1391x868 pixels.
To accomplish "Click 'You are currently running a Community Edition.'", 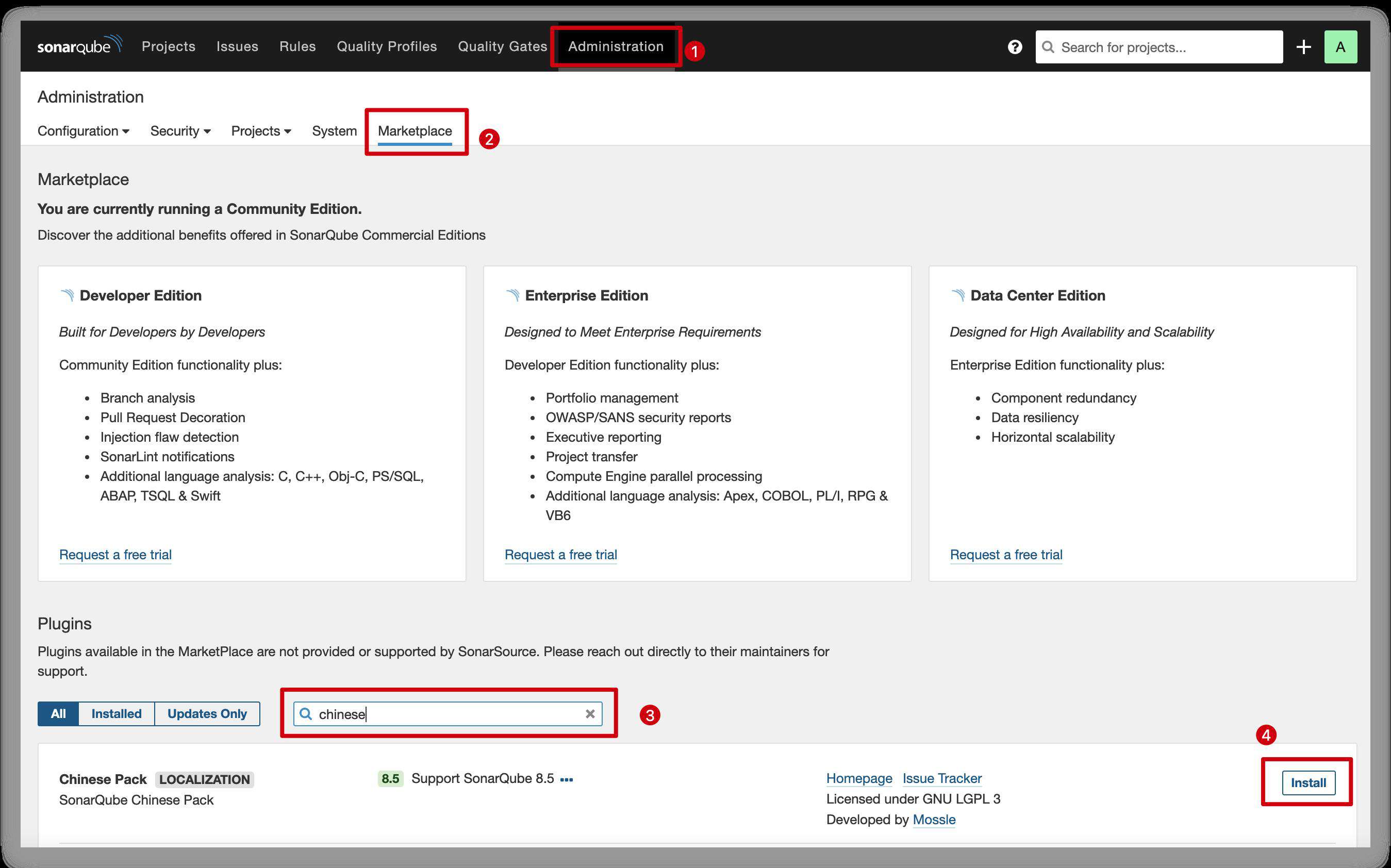I will 199,209.
